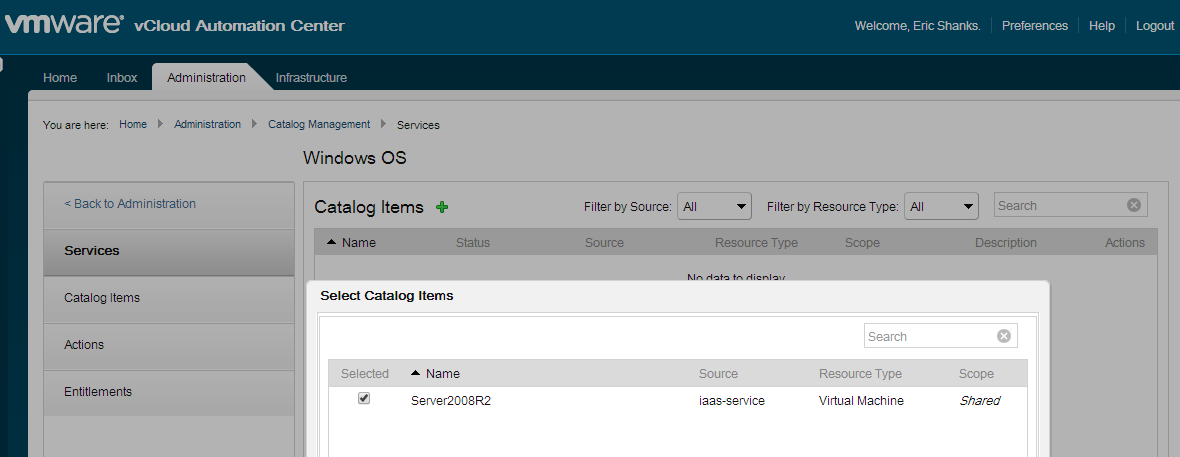
Task: Click the Catalog Management breadcrumb link
Action: point(319,124)
